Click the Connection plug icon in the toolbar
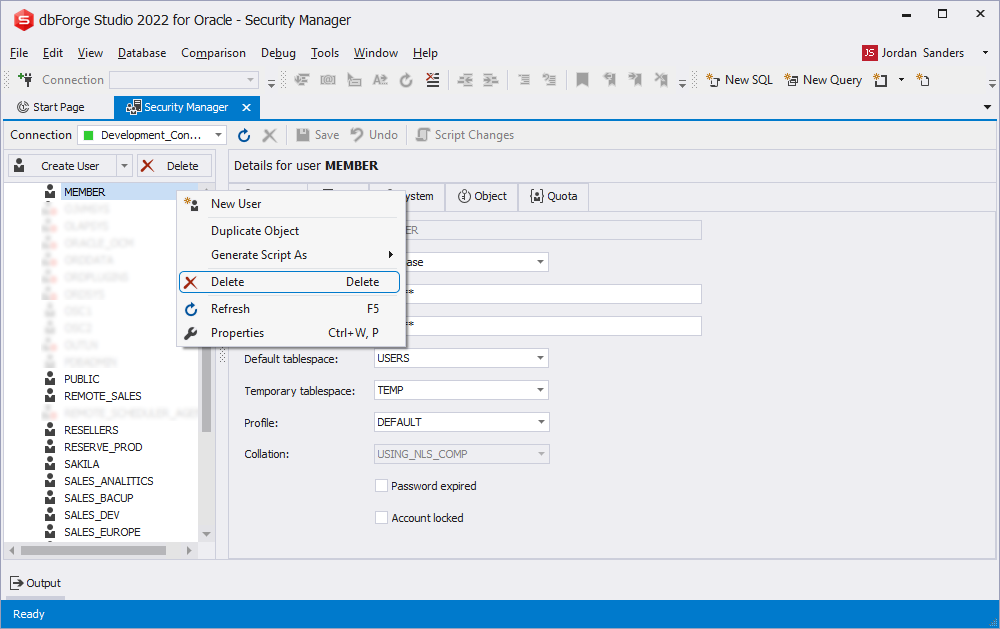Image resolution: width=1000 pixels, height=629 pixels. pyautogui.click(x=26, y=80)
